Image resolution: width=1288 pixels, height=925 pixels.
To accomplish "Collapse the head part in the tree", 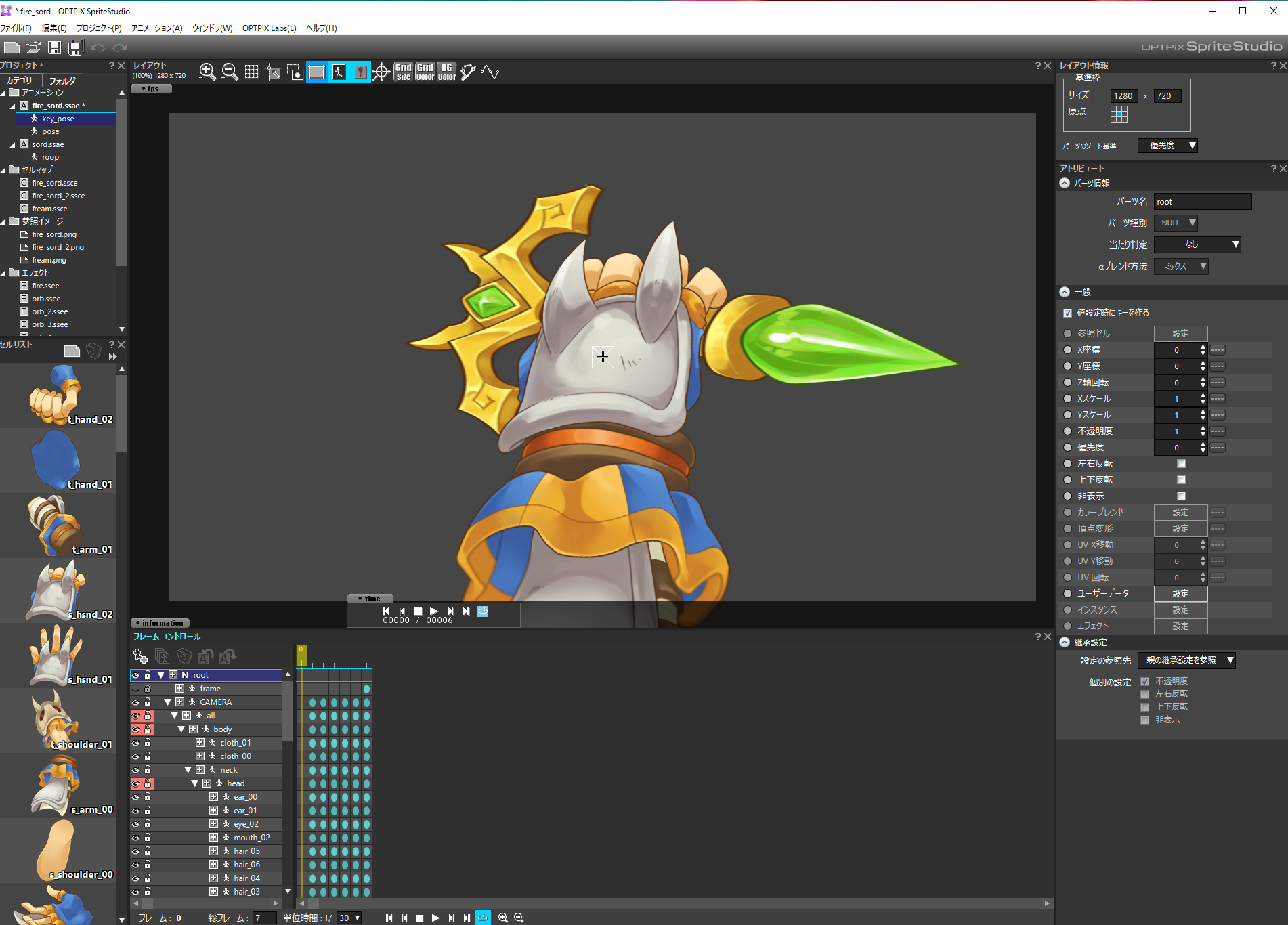I will tap(194, 783).
